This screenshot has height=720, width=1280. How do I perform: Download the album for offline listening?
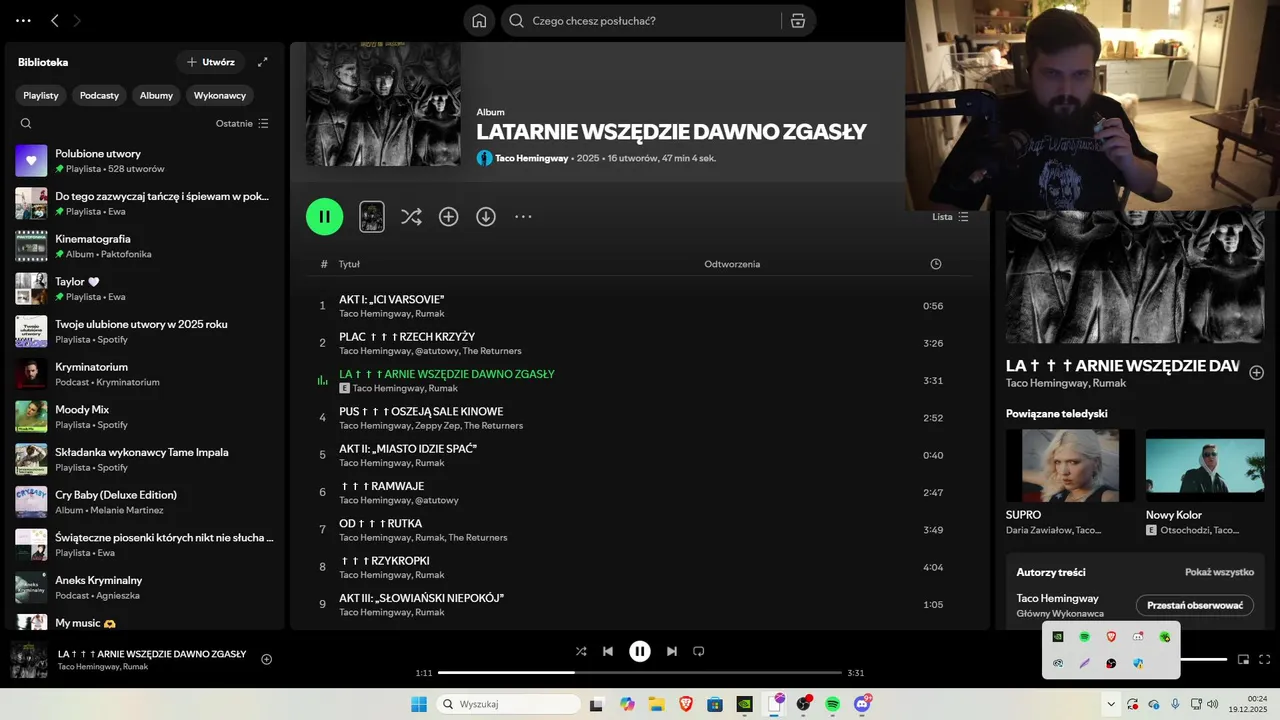click(x=486, y=217)
